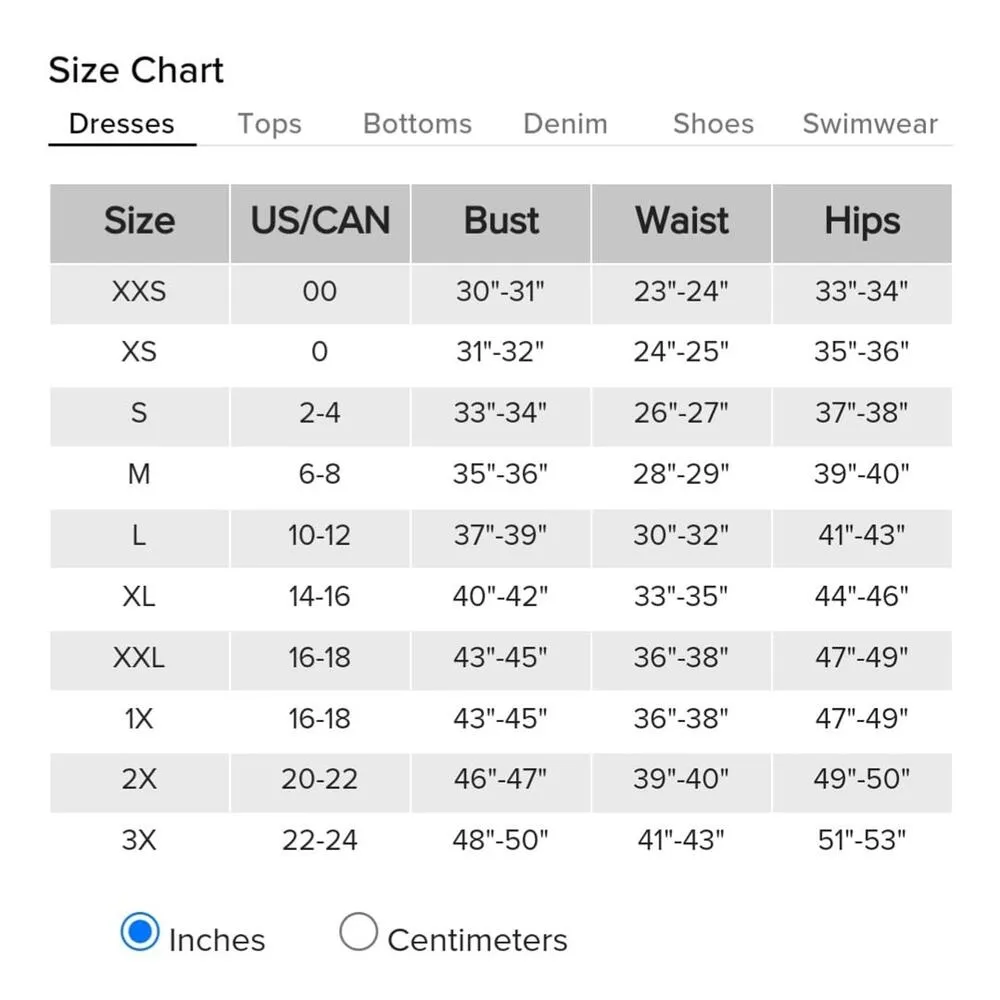Click the Bust column header

point(501,221)
